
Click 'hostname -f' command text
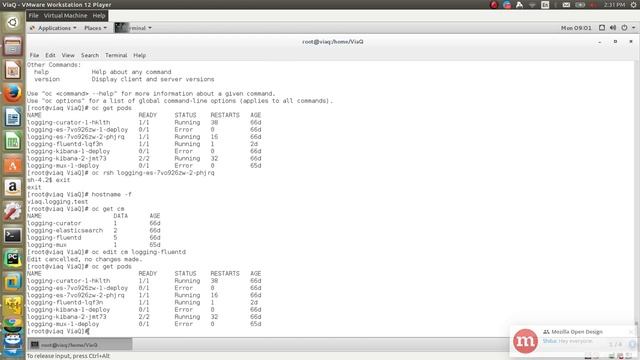tap(111, 194)
